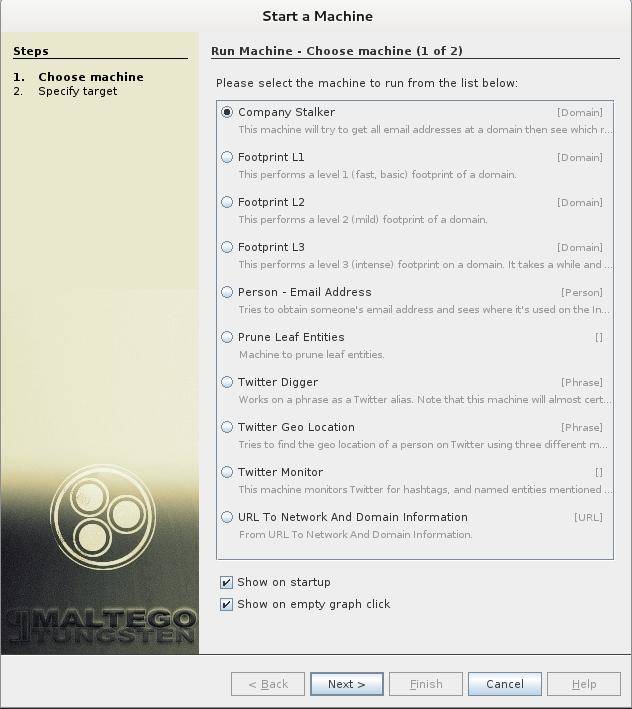Click Twitter Digger description line

425,400
